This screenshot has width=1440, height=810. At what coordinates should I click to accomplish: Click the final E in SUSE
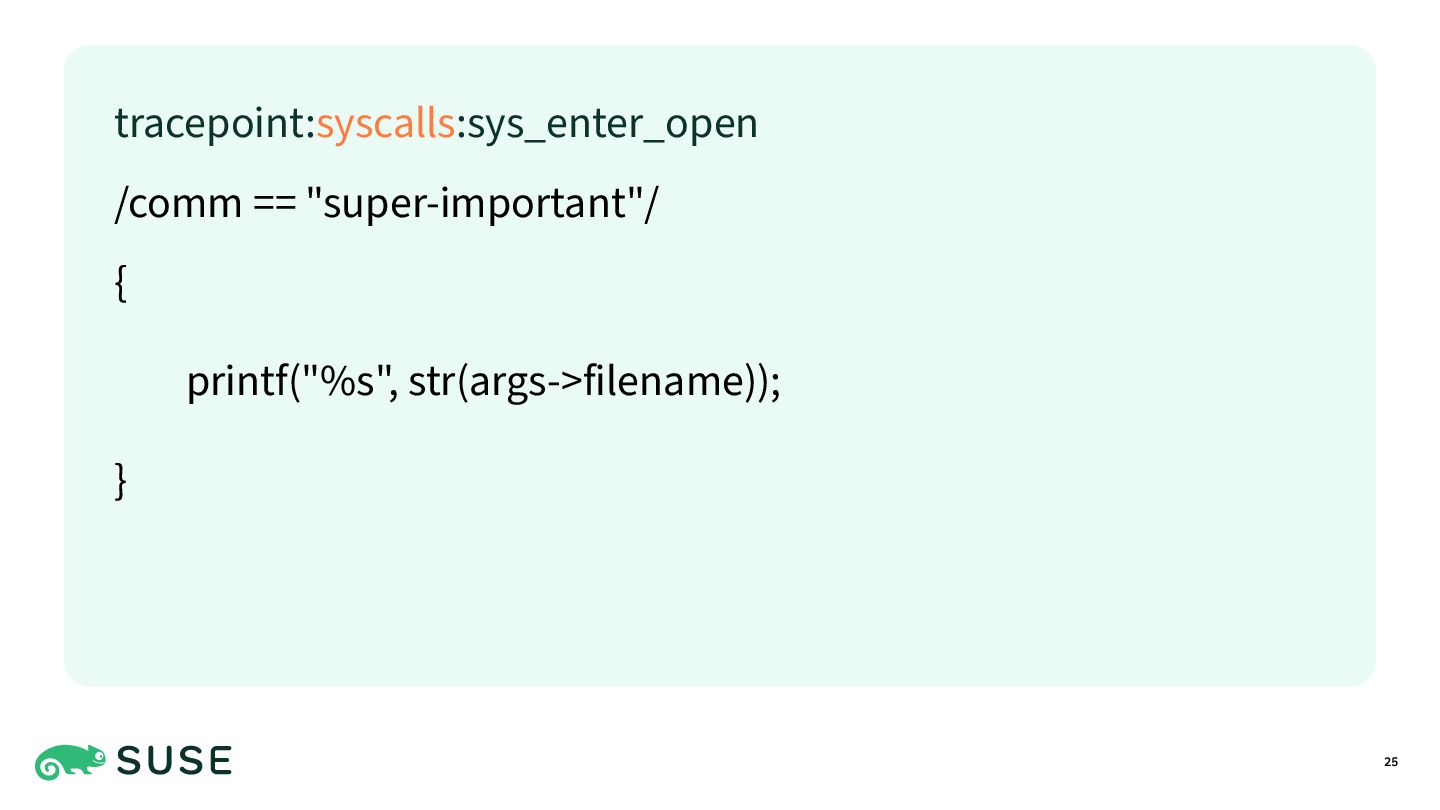pos(220,762)
